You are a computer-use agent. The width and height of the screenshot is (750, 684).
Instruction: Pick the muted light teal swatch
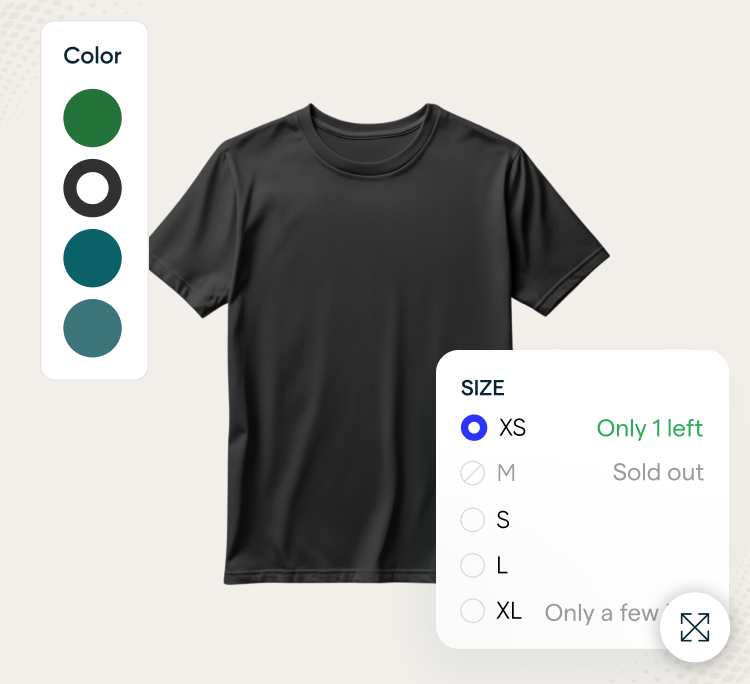tap(92, 328)
